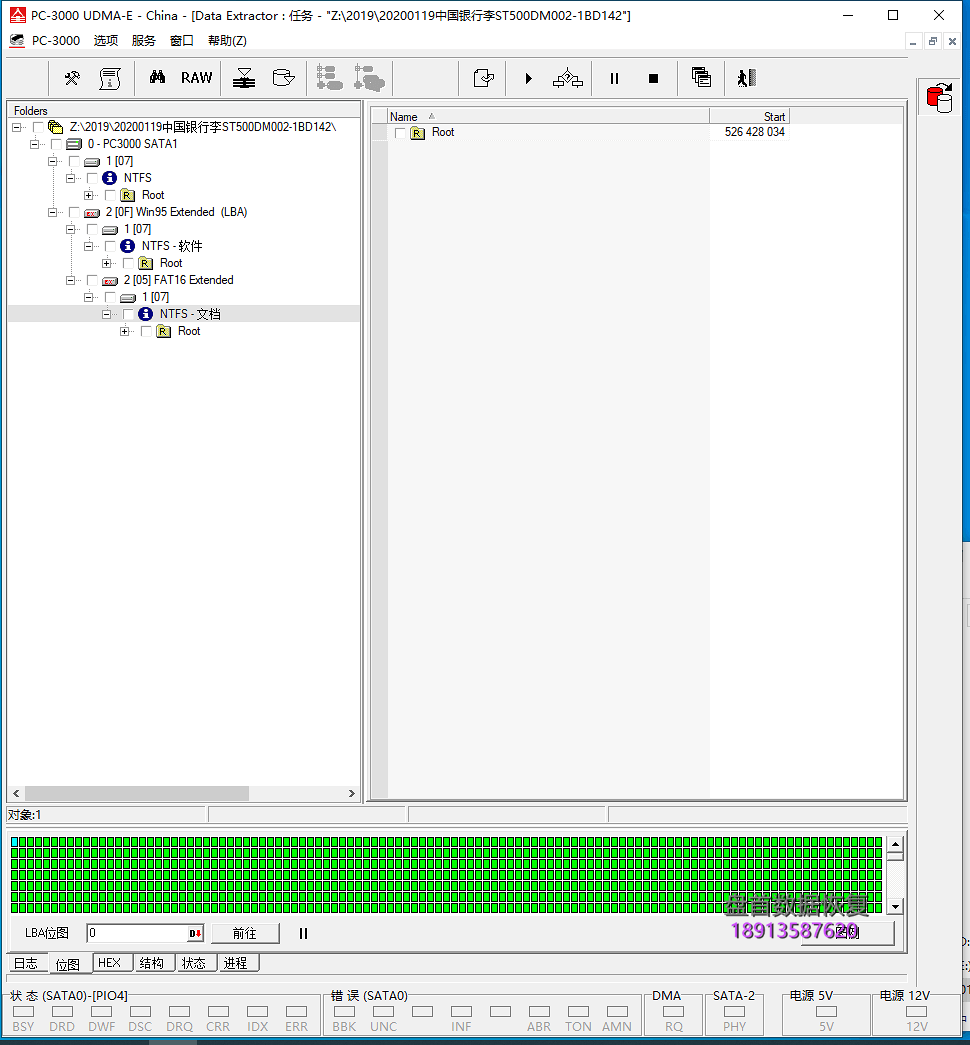The height and width of the screenshot is (1045, 970).
Task: Start RAW recovery from toolbar
Action: tap(196, 78)
